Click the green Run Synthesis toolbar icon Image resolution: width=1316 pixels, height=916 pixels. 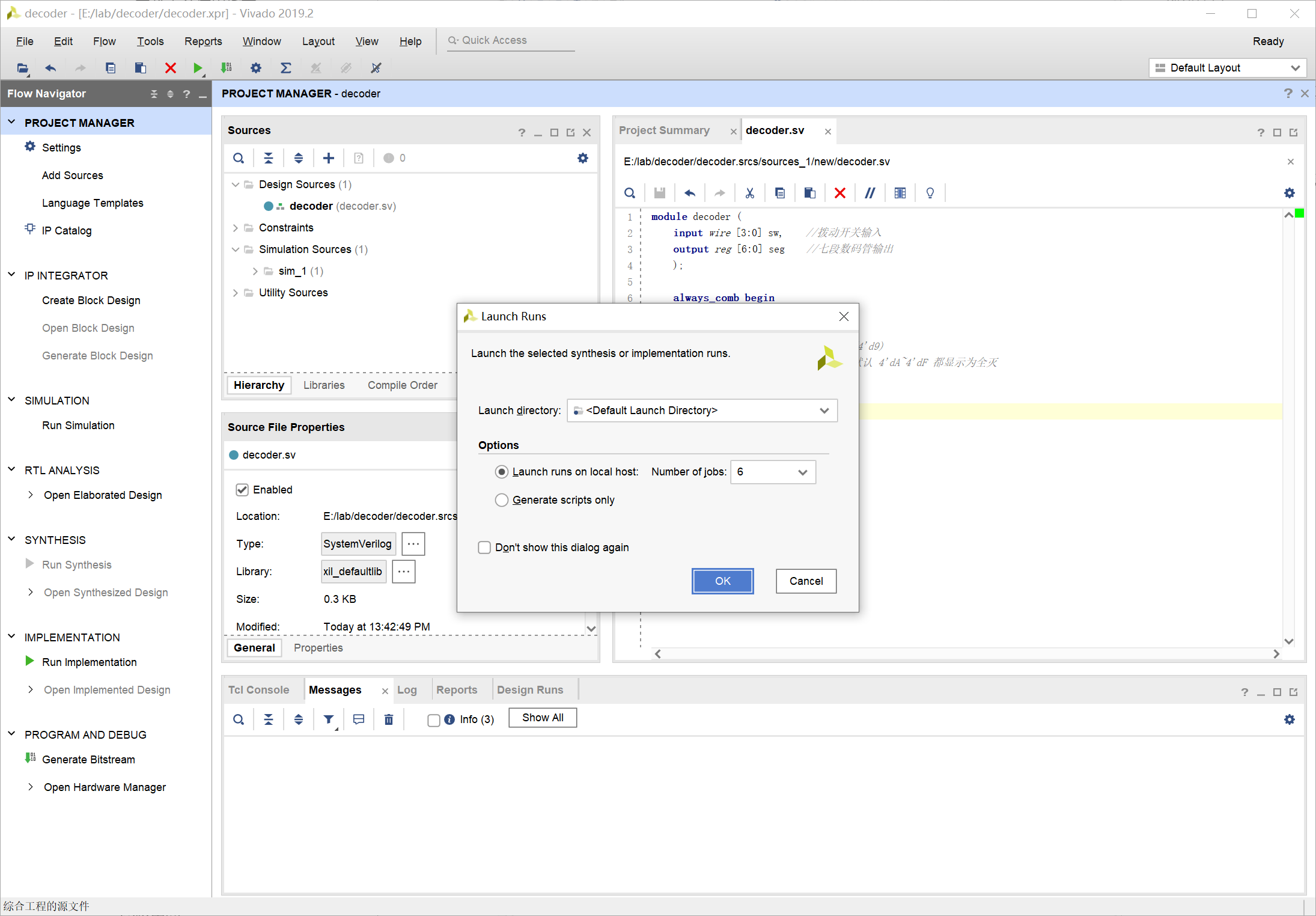click(x=197, y=68)
